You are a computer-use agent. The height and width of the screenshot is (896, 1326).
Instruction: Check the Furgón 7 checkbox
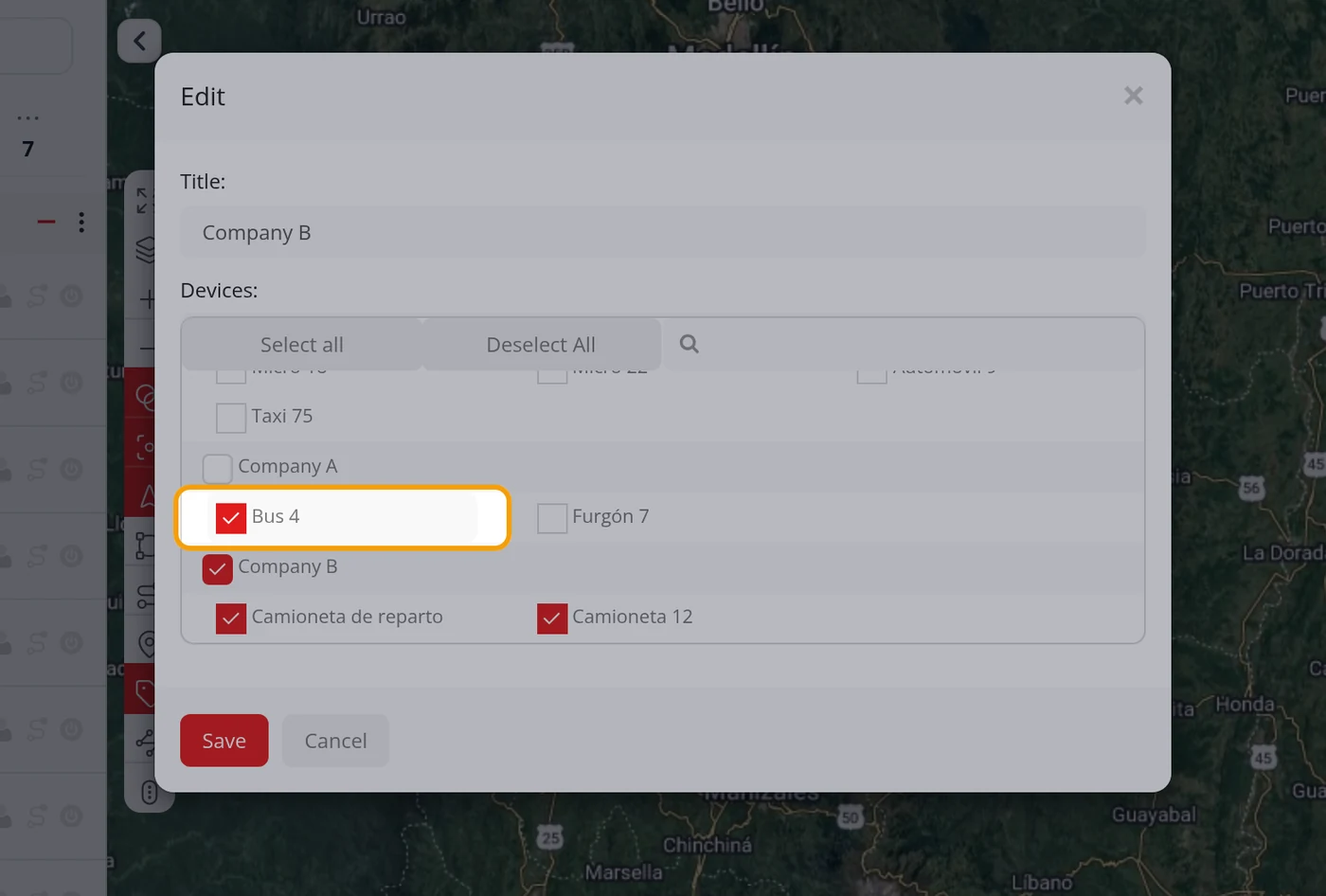point(552,517)
